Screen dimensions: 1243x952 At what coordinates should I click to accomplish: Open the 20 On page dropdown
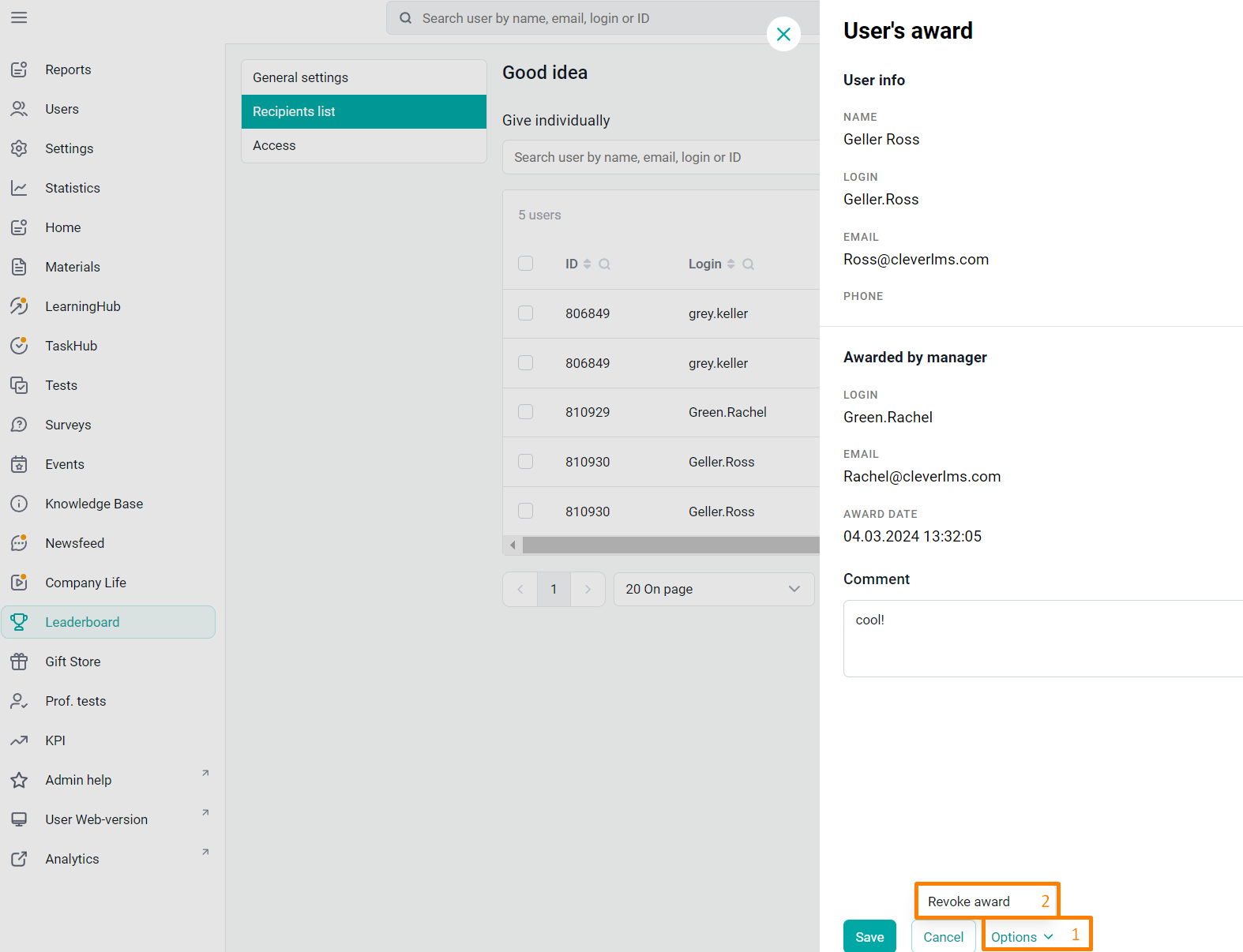[714, 589]
